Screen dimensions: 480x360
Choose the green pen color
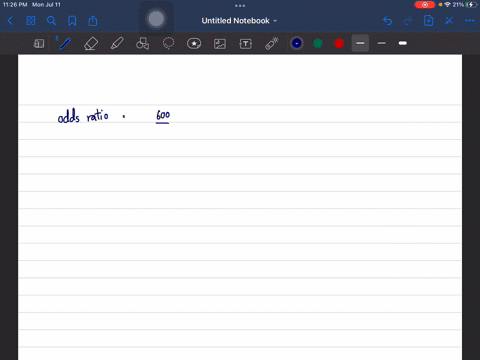[x=318, y=43]
